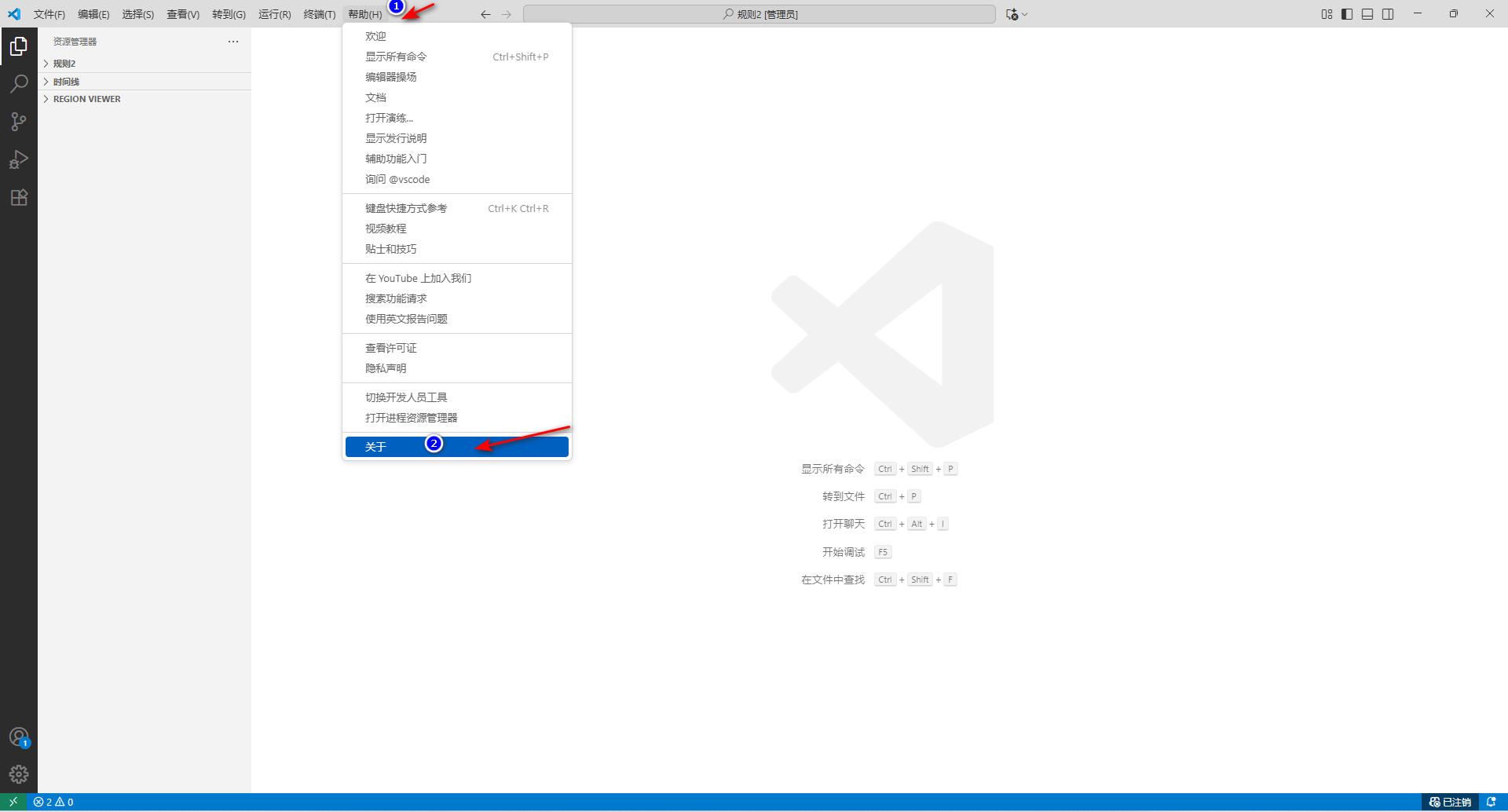1508x812 pixels.
Task: Click errors and warnings count in status bar
Action: tap(53, 802)
